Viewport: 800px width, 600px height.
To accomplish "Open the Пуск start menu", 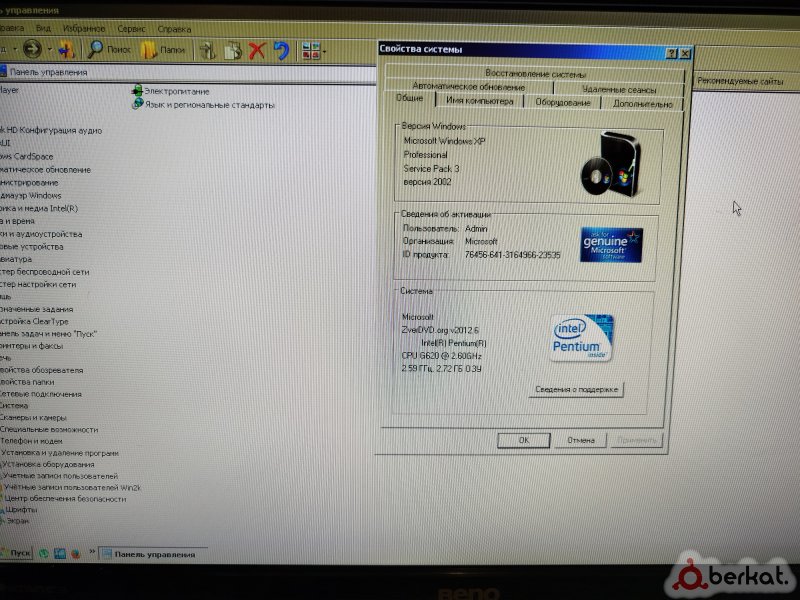I will [16, 553].
